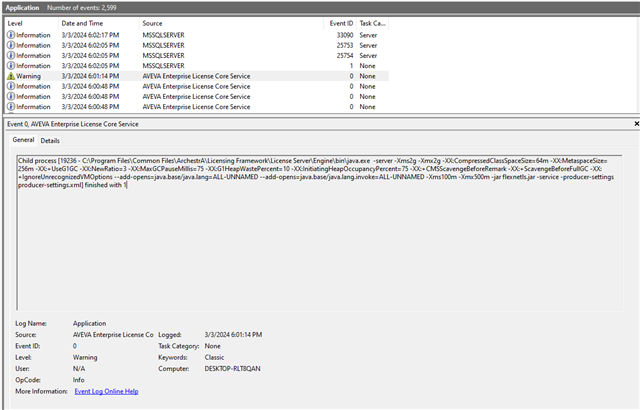Click the 'Event 0, AVEVA Enterprise License Core Service' pane title

[73, 124]
